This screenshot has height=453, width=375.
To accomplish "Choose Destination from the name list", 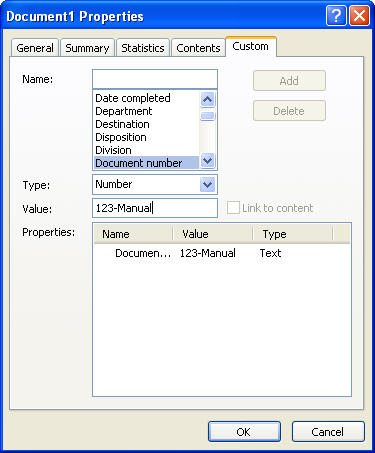I will [147, 124].
